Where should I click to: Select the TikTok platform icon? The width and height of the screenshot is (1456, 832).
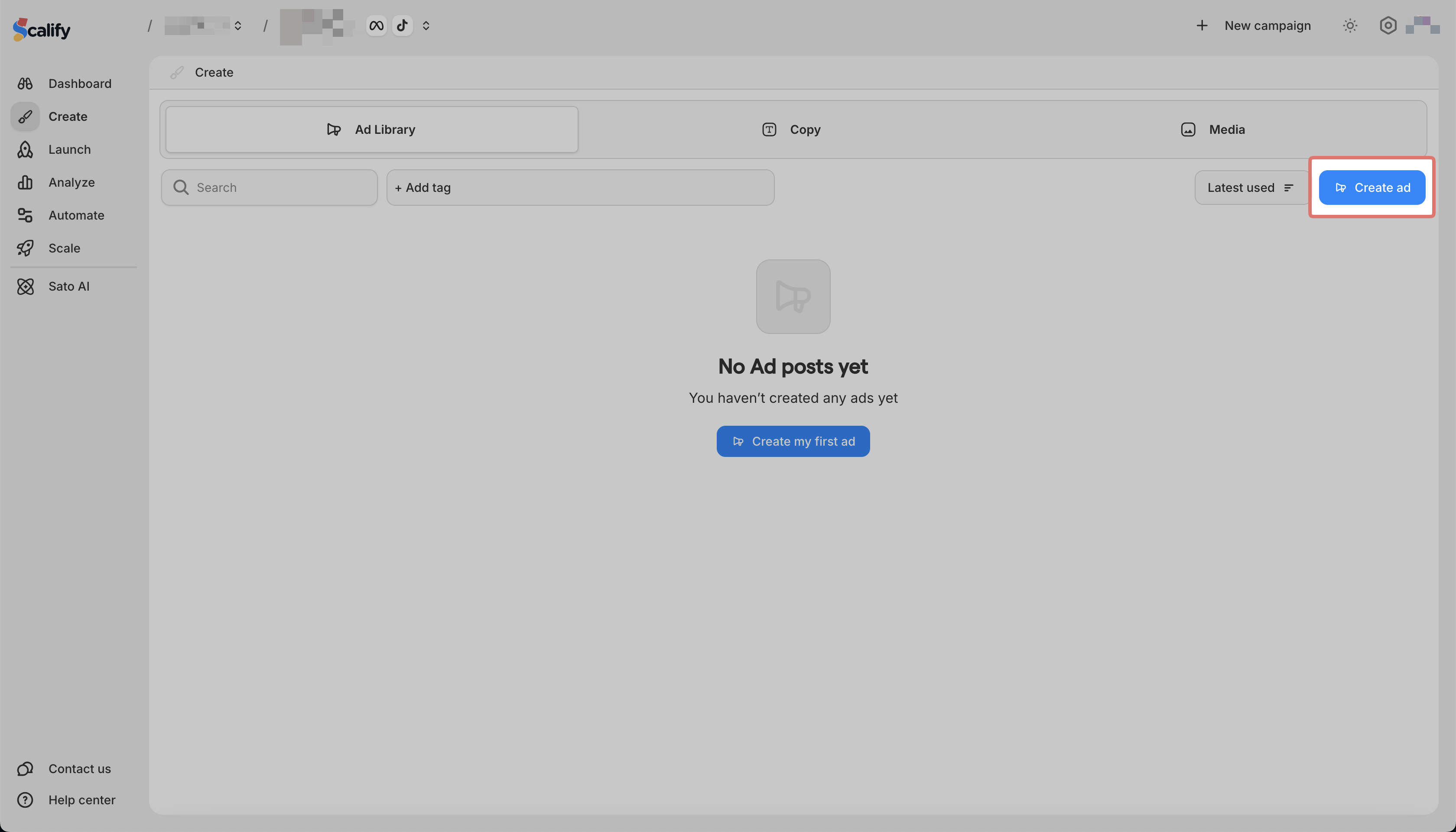coord(403,26)
